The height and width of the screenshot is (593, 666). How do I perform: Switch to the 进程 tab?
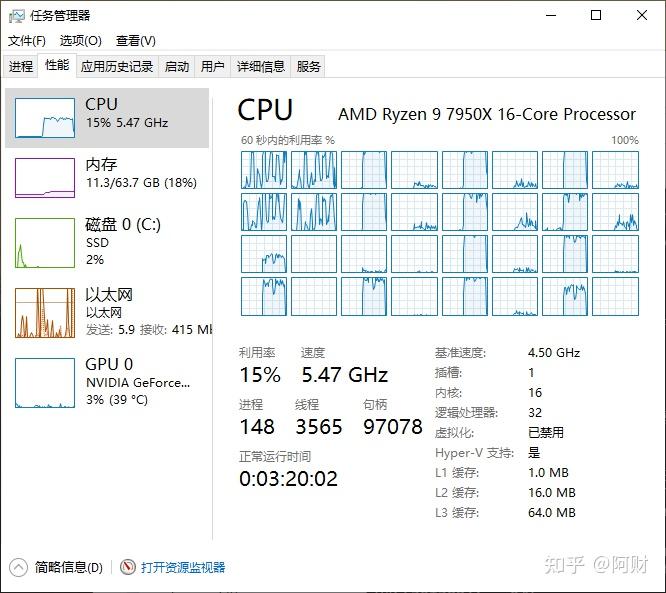tap(21, 66)
